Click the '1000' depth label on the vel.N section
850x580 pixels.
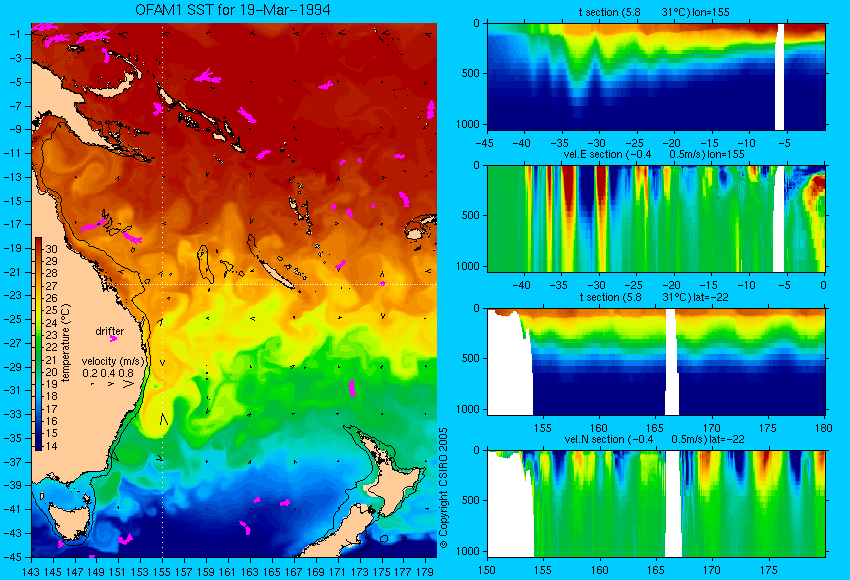tap(468, 551)
